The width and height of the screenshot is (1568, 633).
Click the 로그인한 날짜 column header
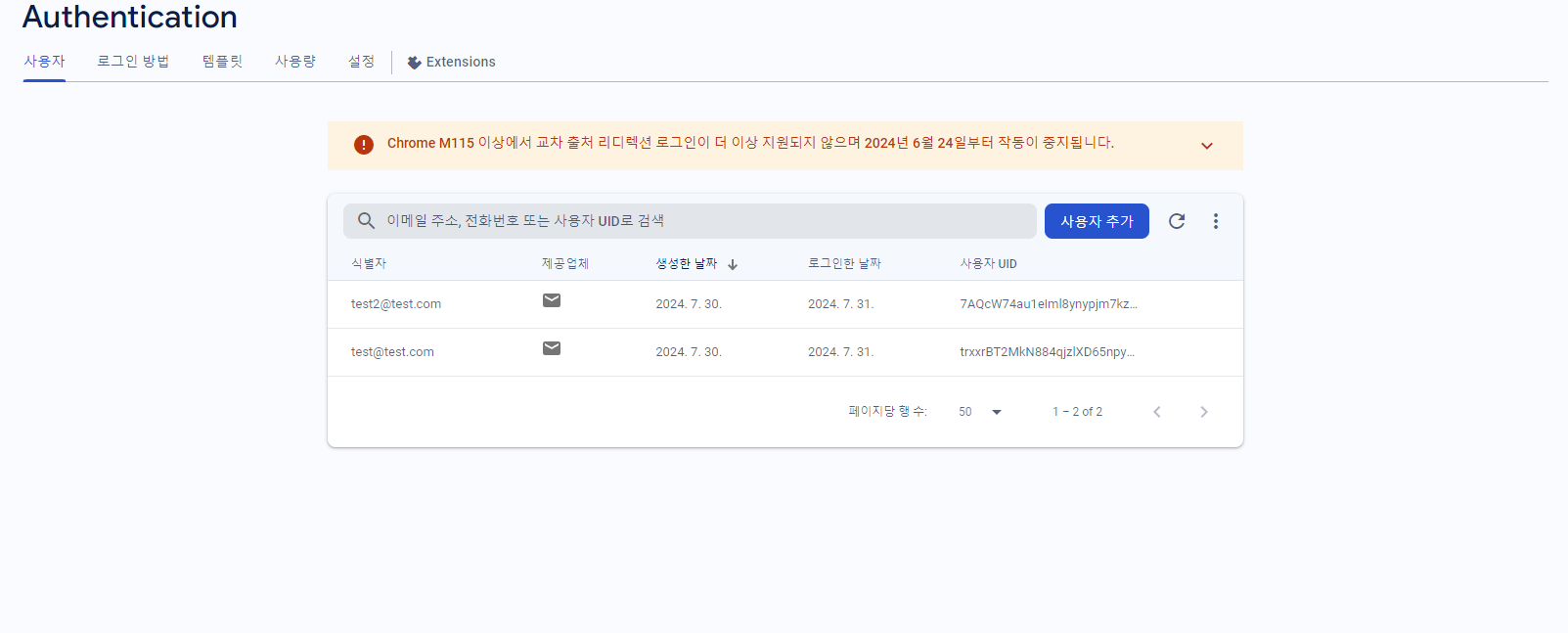point(844,264)
